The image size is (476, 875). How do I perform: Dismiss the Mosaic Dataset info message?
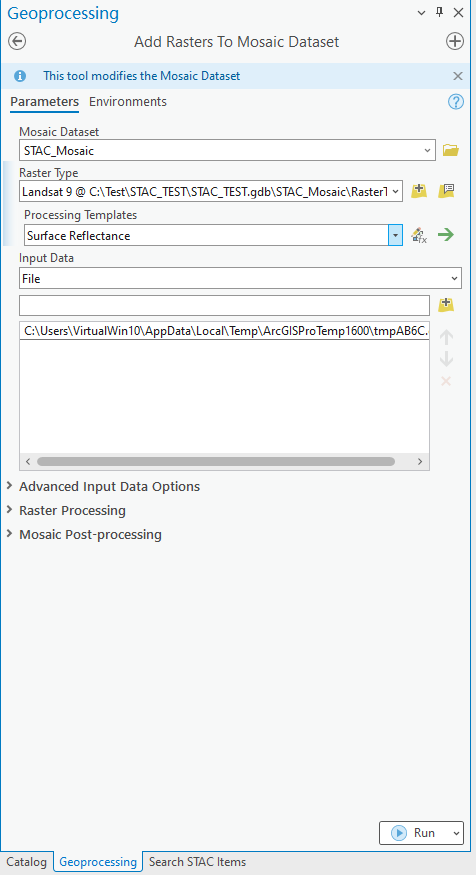(x=458, y=76)
